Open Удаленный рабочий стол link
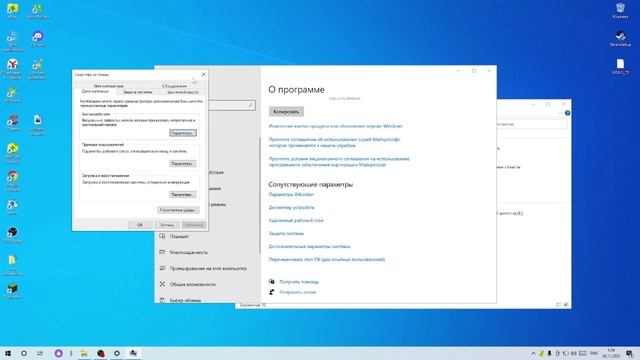Screen dimensions: 640x360 (x=296, y=220)
